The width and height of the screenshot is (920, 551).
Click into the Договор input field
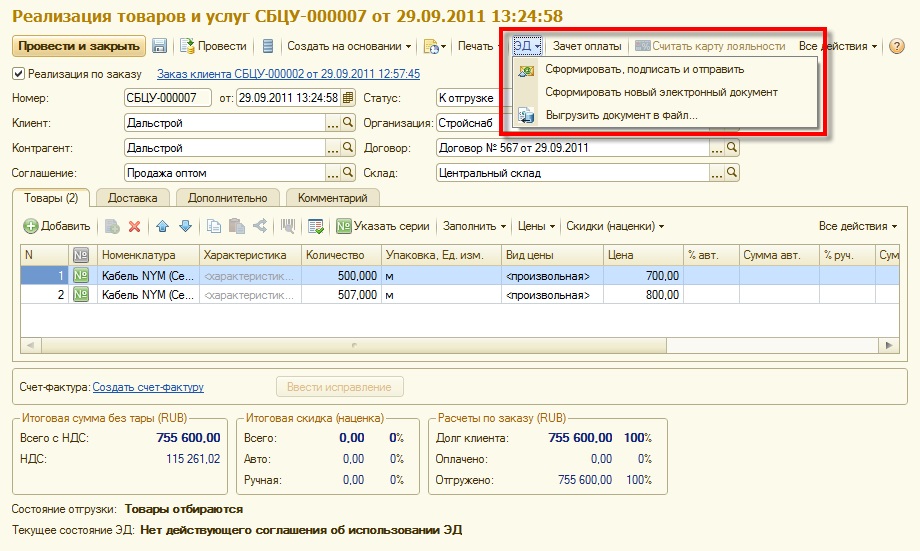(x=573, y=148)
